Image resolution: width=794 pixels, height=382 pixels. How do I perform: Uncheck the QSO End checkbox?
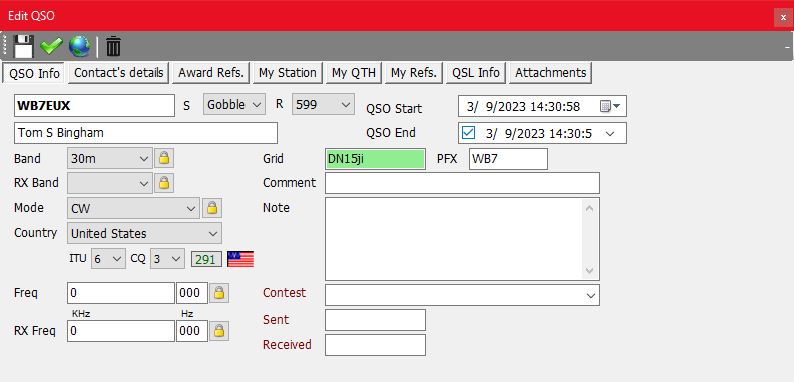pos(468,133)
